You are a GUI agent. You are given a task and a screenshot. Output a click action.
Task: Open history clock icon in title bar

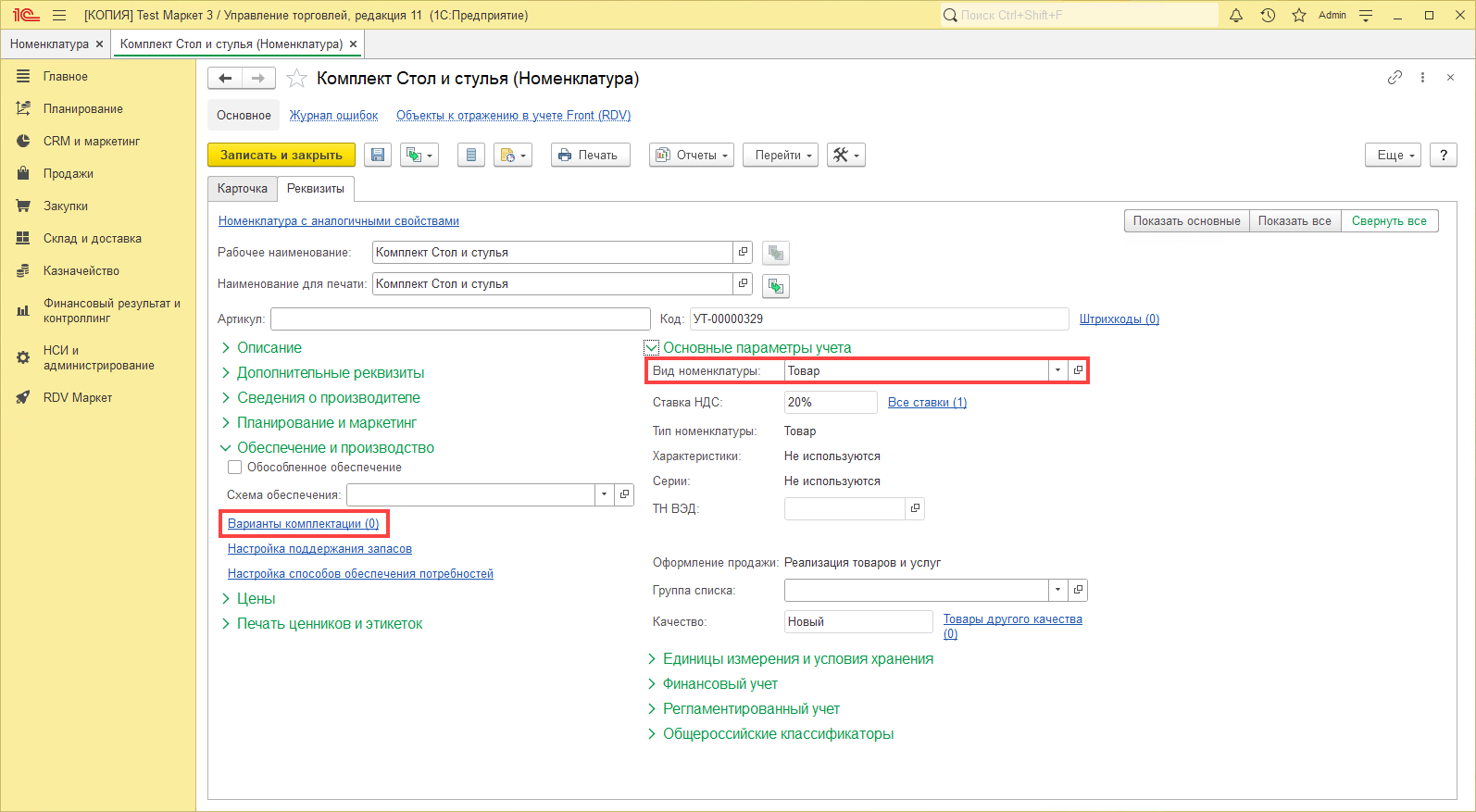point(1268,15)
